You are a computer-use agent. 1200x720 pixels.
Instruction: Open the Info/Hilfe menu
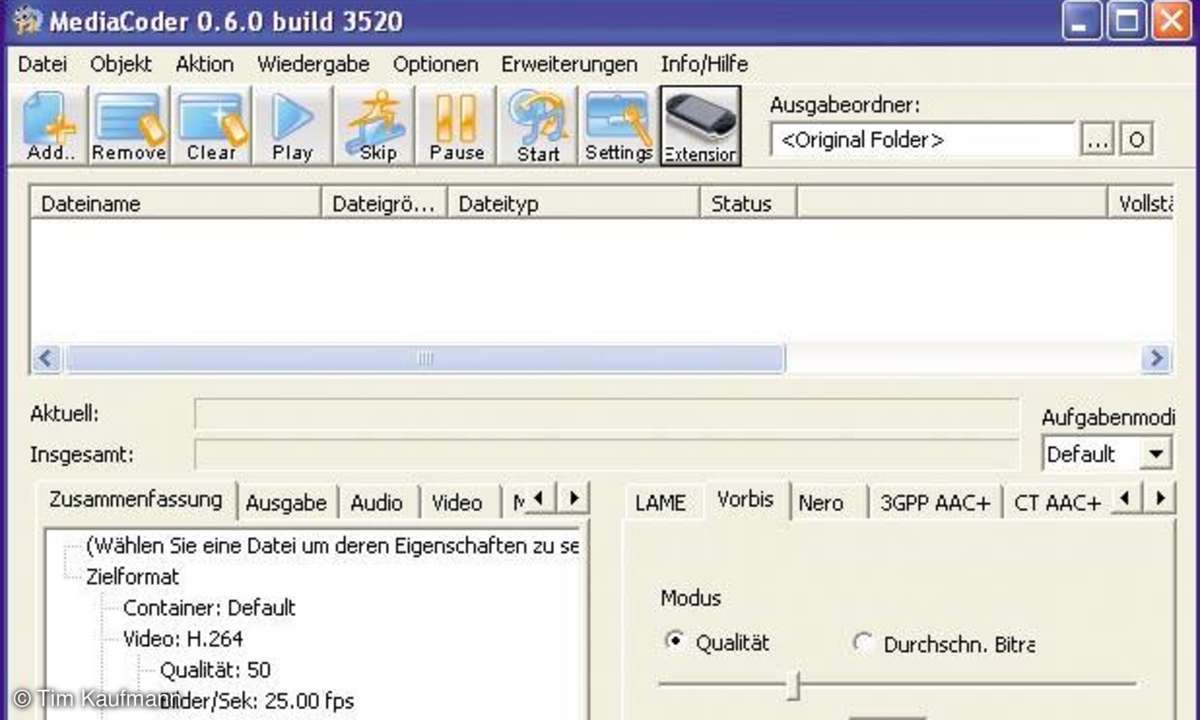704,64
